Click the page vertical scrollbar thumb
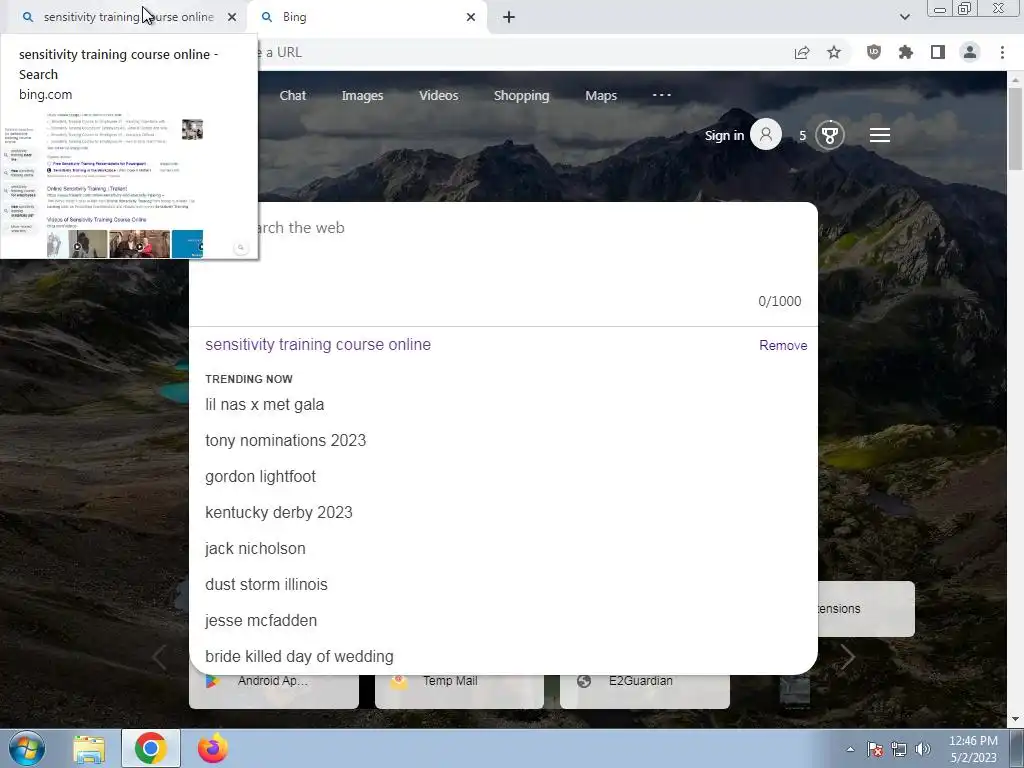Viewport: 1024px width, 768px height. coord(1015,127)
